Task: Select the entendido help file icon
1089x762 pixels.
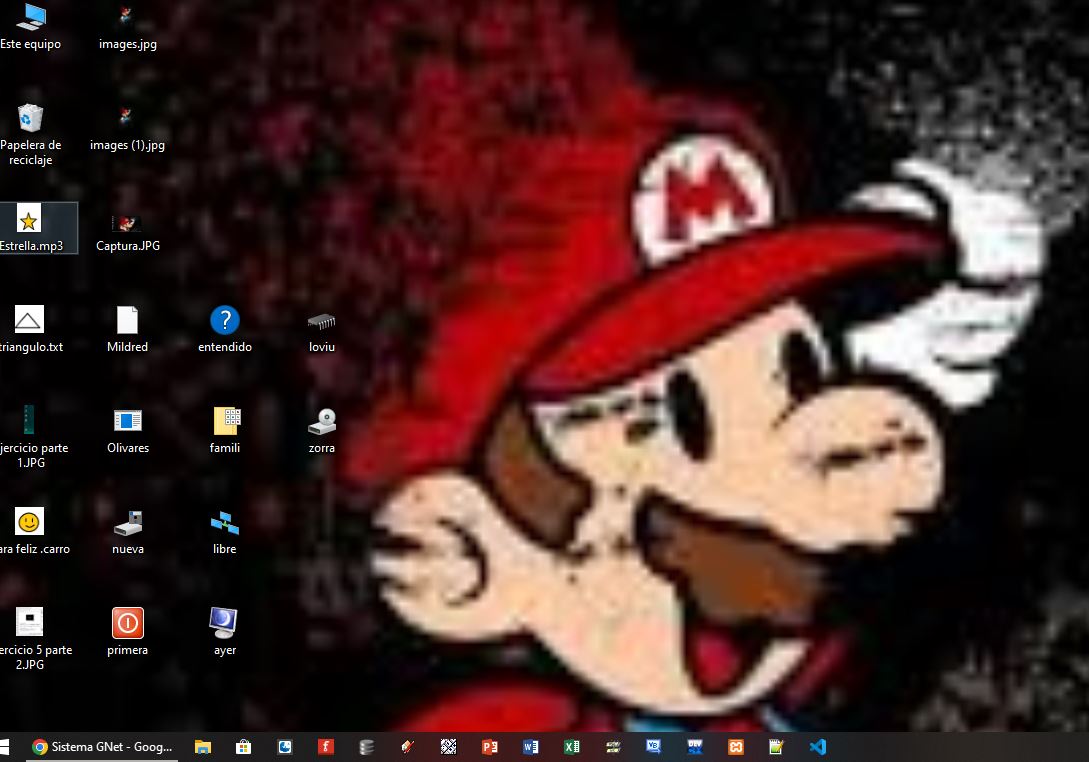Action: pos(225,321)
